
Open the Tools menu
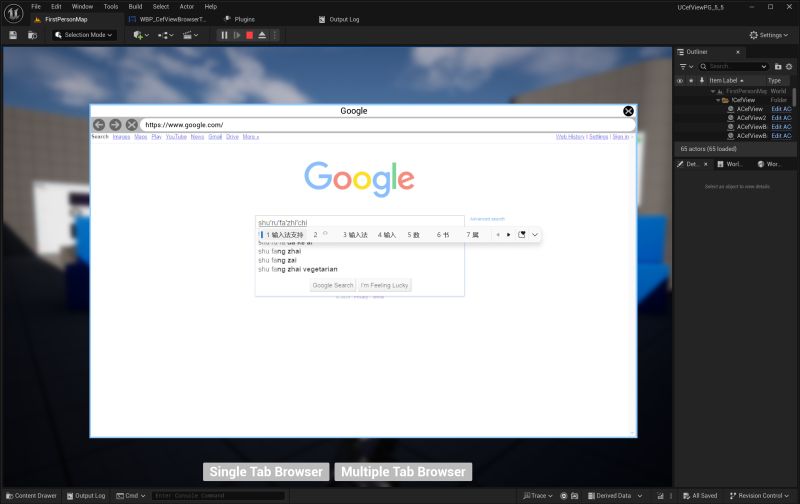pyautogui.click(x=111, y=7)
